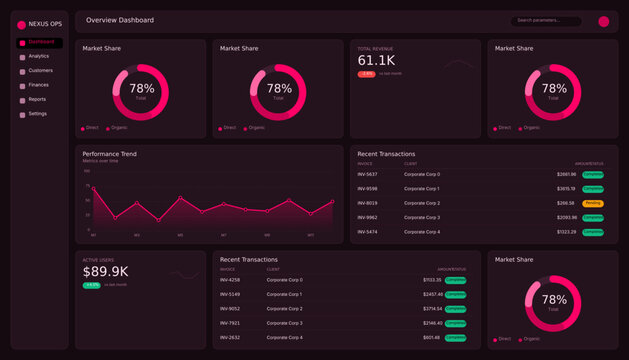Click the $89.9K active users value
629x360 pixels.
pos(106,272)
